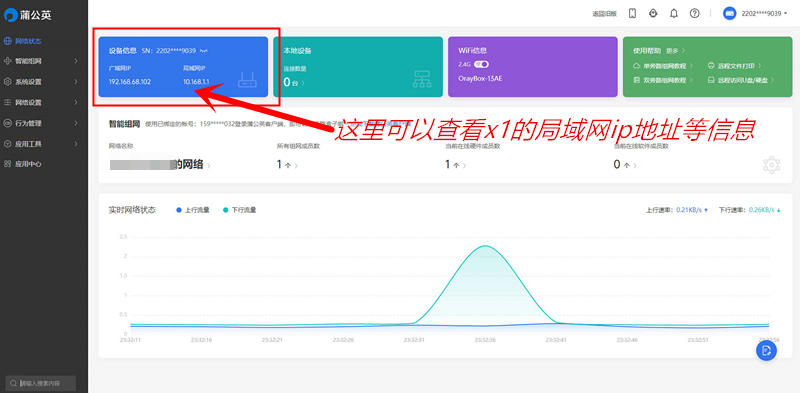Open 智能组网 settings gear icon
This screenshot has width=800, height=393.
coord(771,165)
